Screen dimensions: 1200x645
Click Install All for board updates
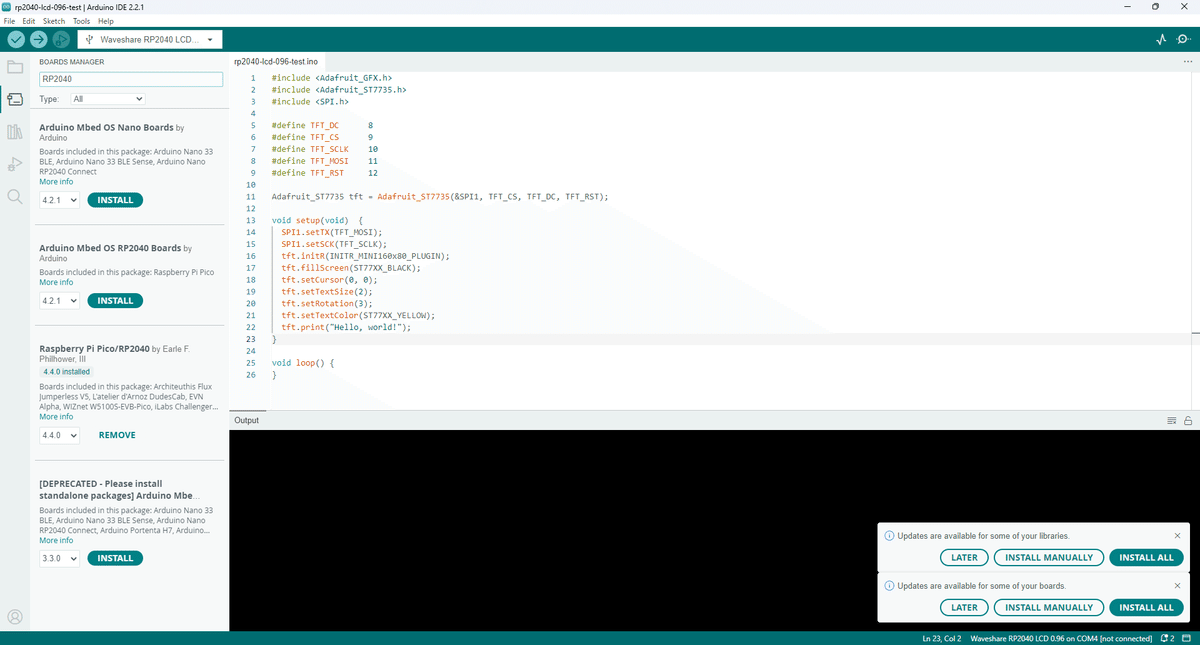[1147, 607]
